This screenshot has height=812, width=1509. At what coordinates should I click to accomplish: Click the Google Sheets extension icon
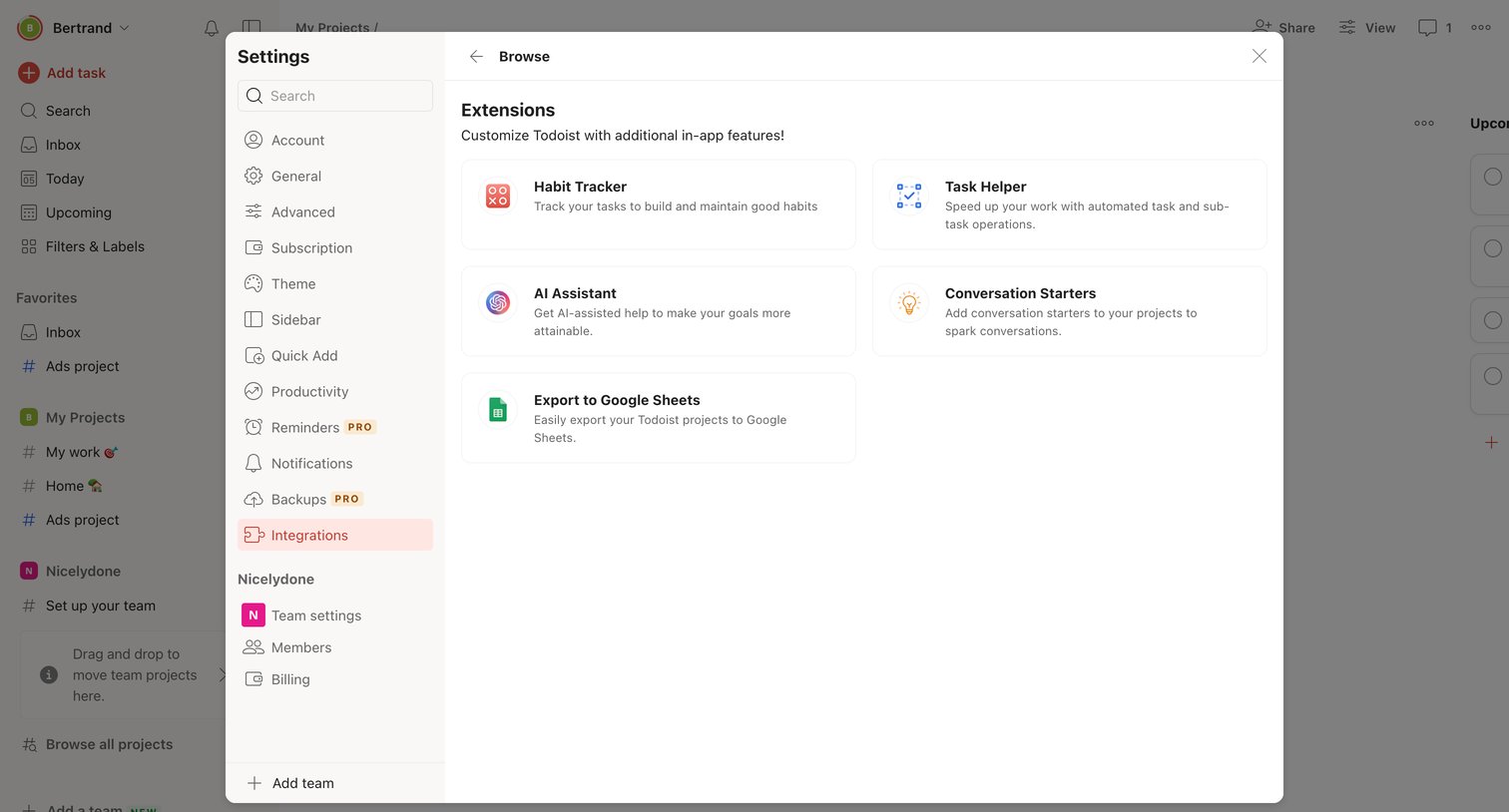(x=497, y=409)
